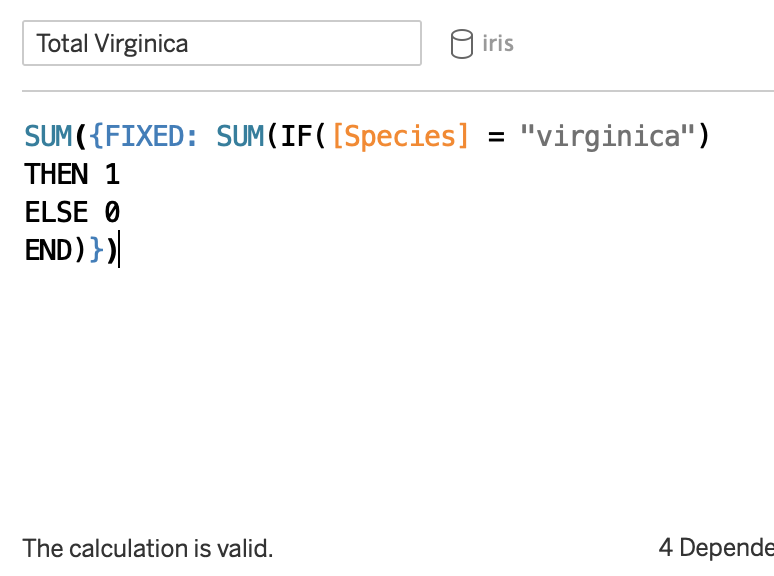Click the number 0 after ELSE
Viewport: 774px width, 576px height.
click(x=112, y=213)
